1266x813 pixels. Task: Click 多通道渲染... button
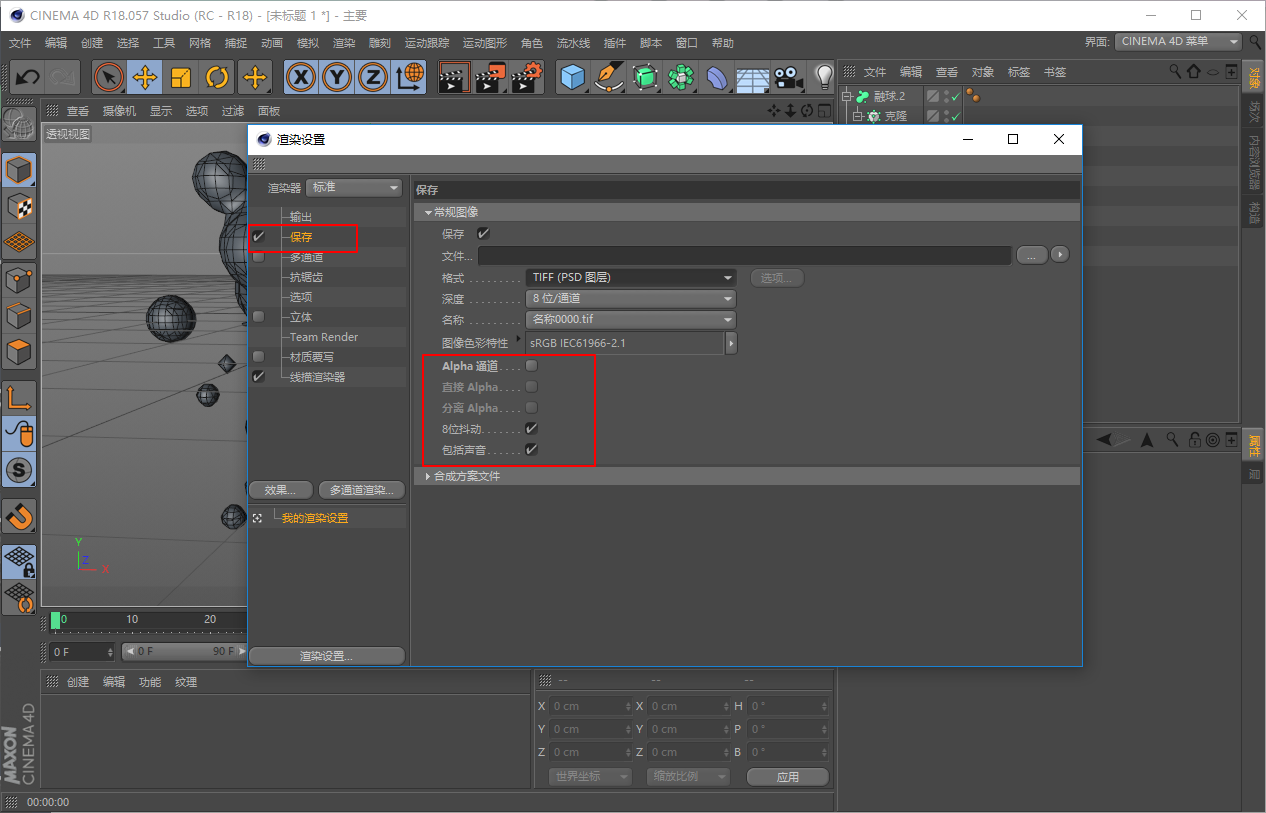pos(361,490)
